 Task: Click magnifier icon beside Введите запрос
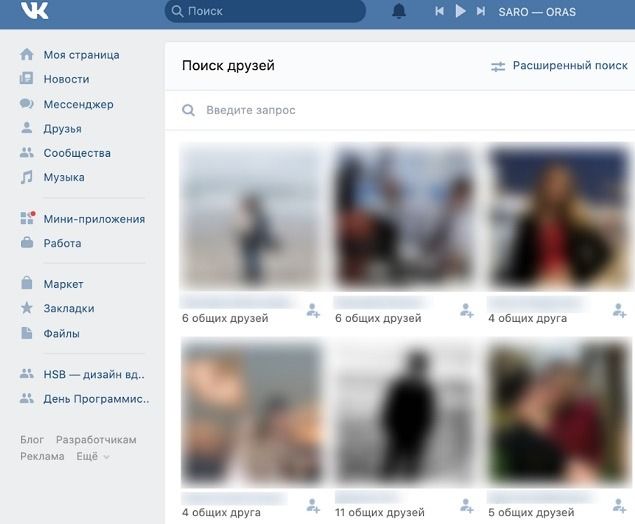[188, 110]
